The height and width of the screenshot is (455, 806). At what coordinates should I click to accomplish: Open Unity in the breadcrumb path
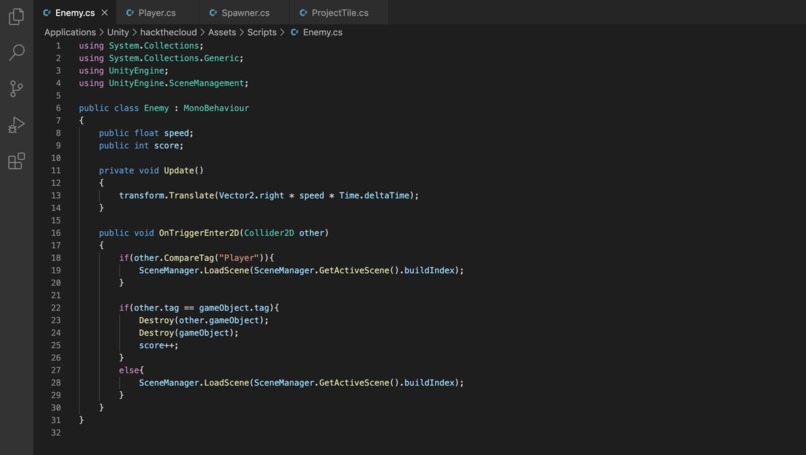tap(118, 32)
